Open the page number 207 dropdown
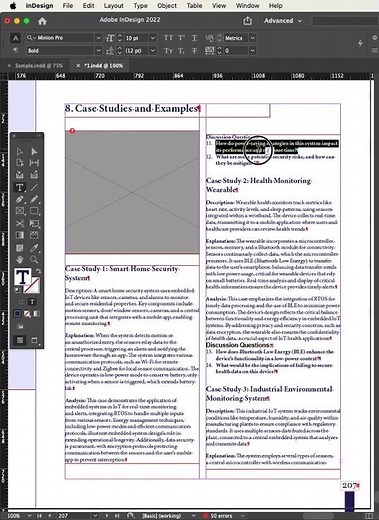 95,516
